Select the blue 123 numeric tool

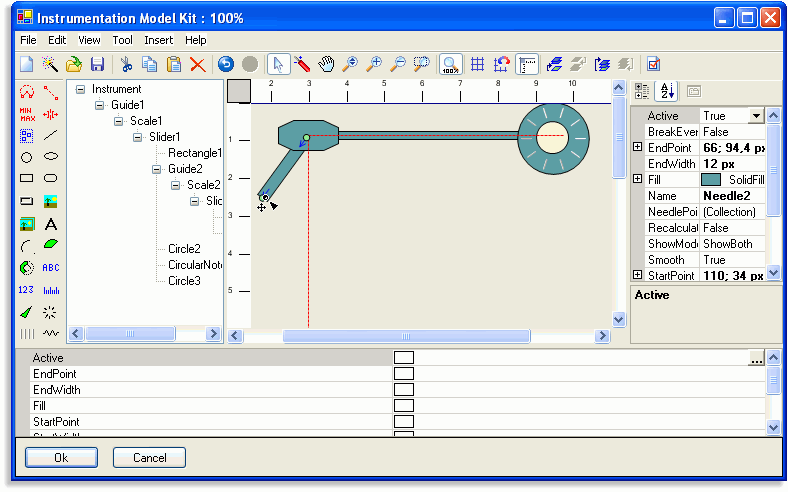point(26,290)
